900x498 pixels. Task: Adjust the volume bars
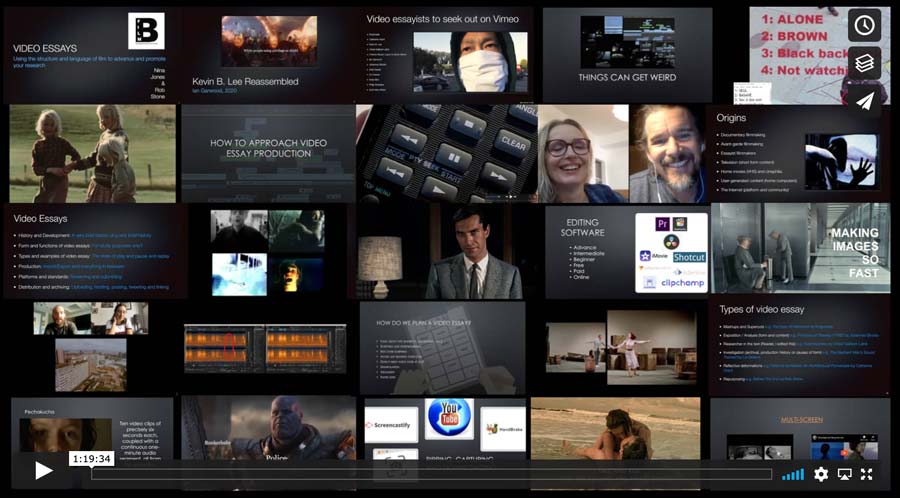[x=792, y=474]
